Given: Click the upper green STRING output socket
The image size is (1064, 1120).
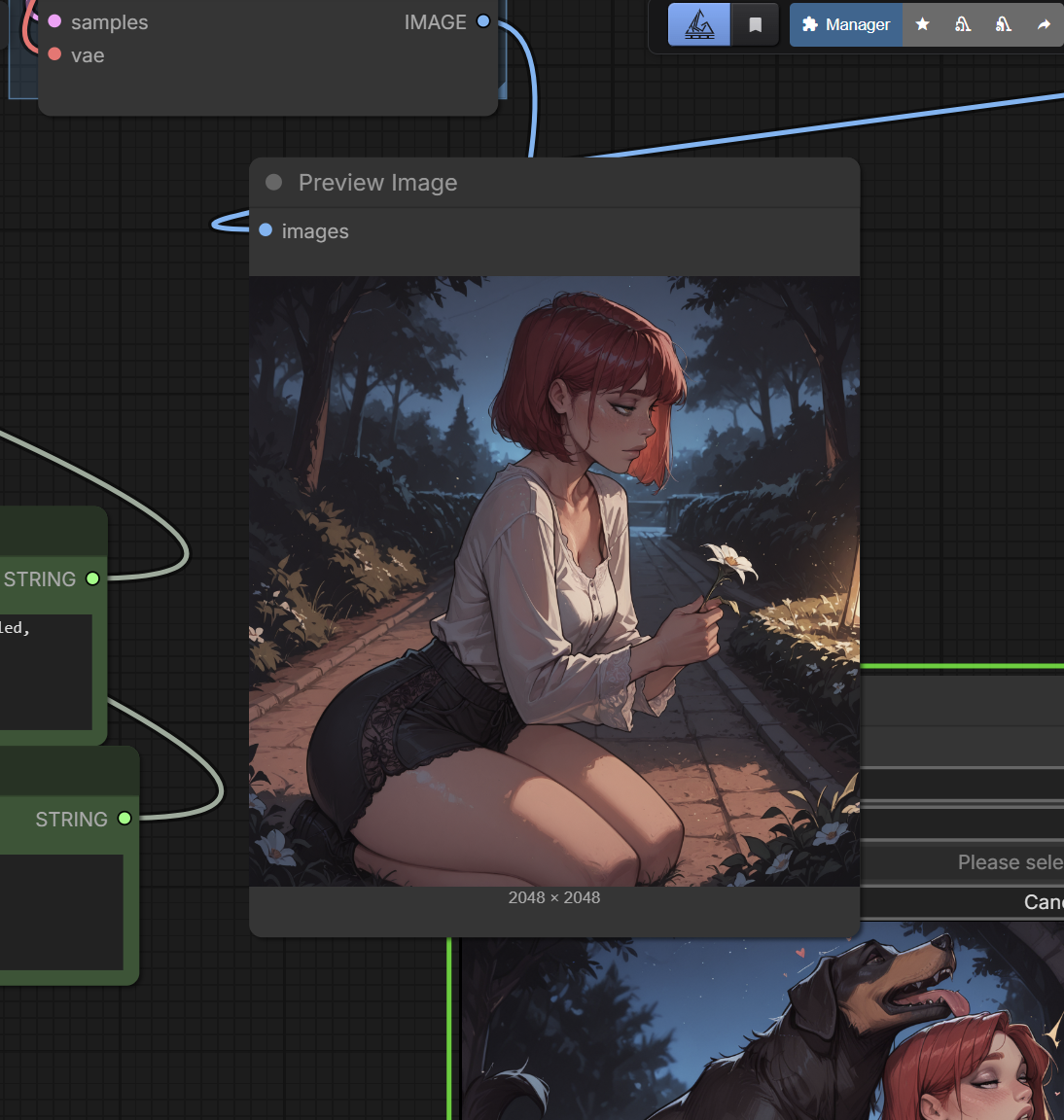Looking at the screenshot, I should [93, 578].
